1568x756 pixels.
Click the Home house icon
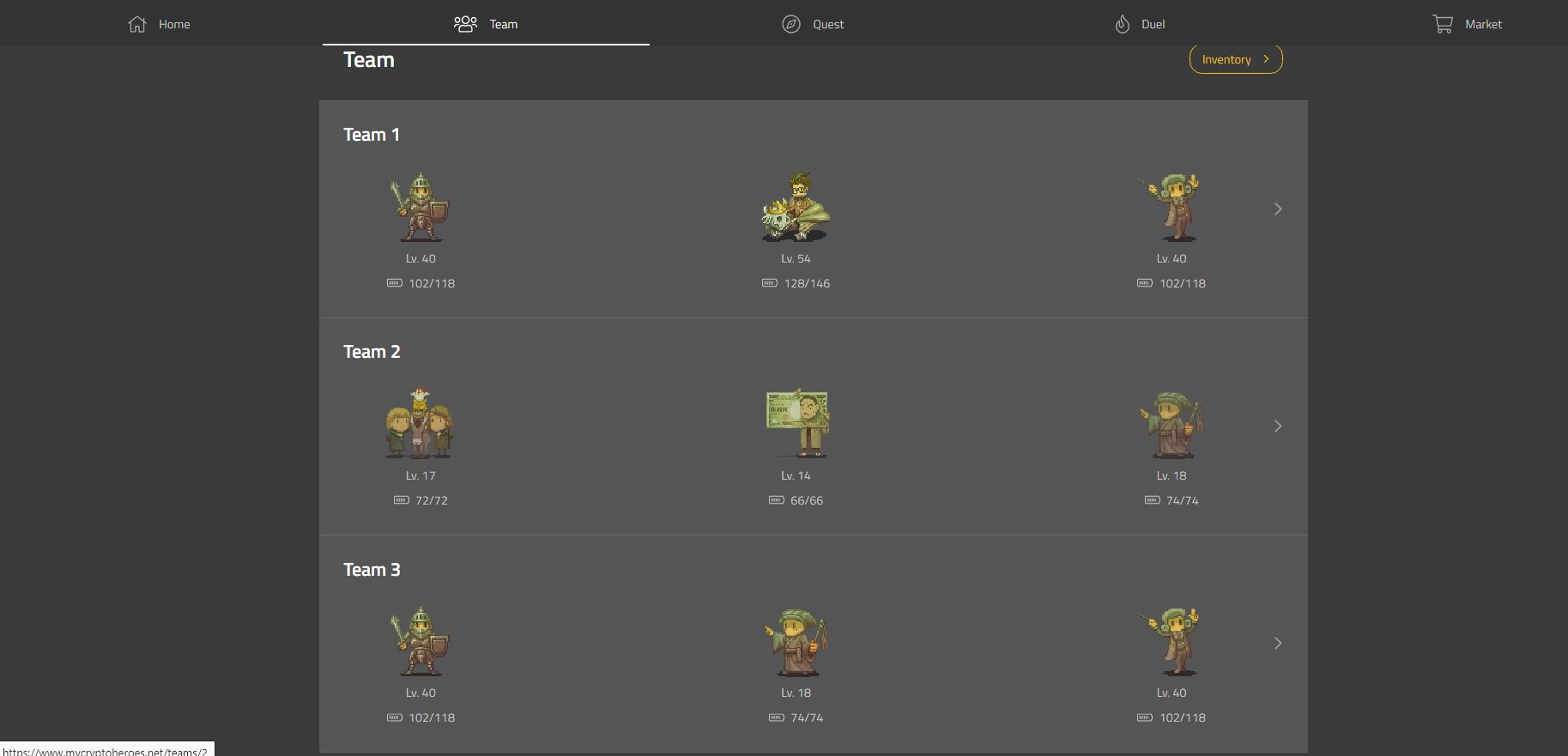(x=137, y=24)
